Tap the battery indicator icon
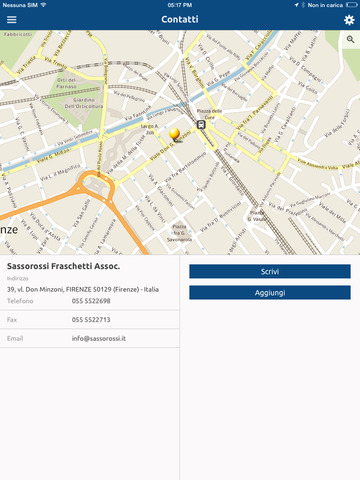This screenshot has width=360, height=480. click(x=352, y=5)
